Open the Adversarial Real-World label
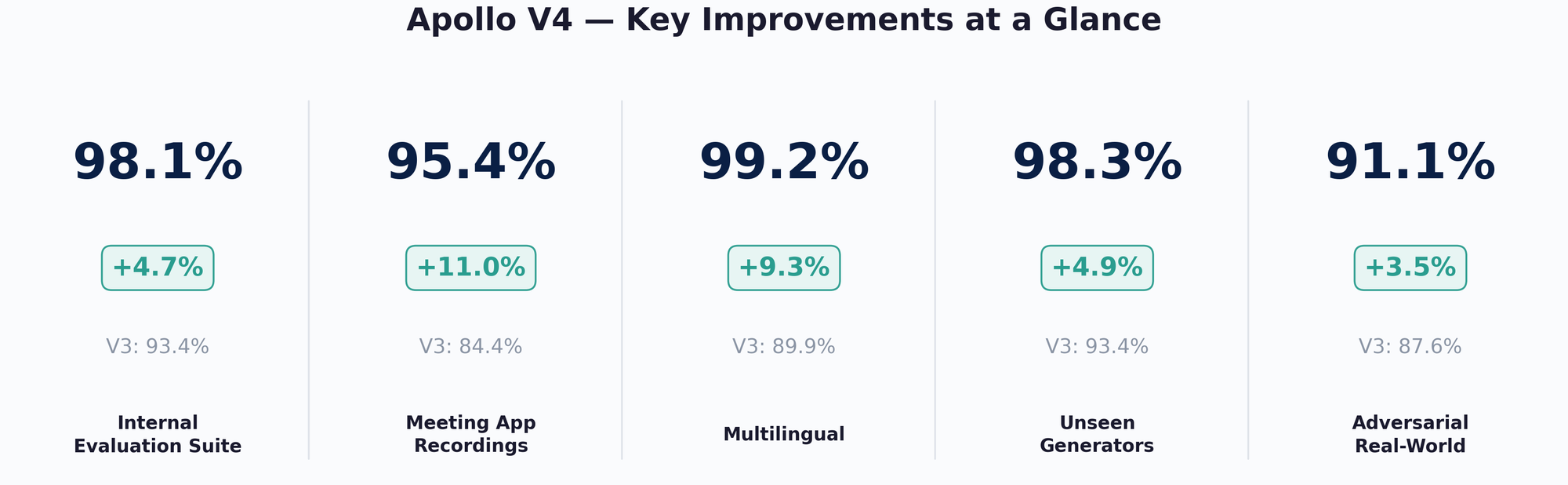Image resolution: width=1568 pixels, height=485 pixels. point(1410,434)
